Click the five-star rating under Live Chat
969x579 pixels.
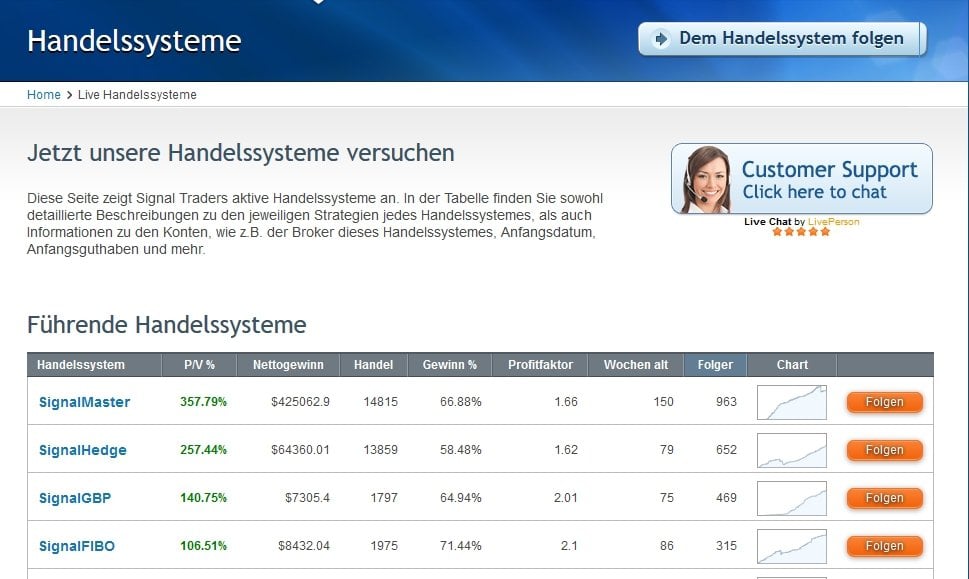point(801,232)
